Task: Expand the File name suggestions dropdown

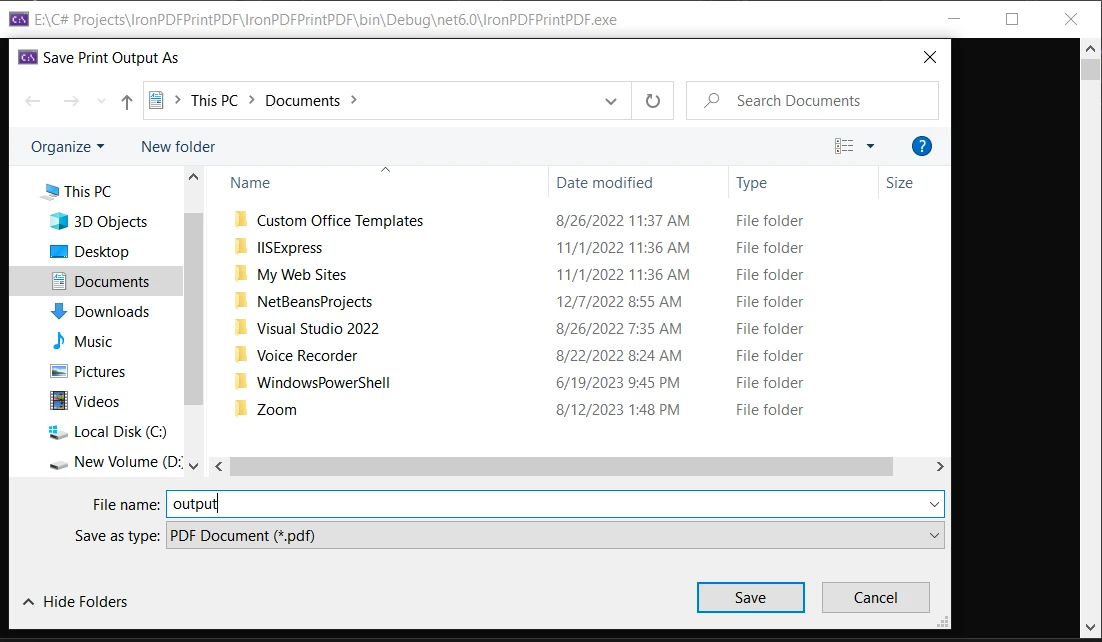Action: [x=934, y=505]
